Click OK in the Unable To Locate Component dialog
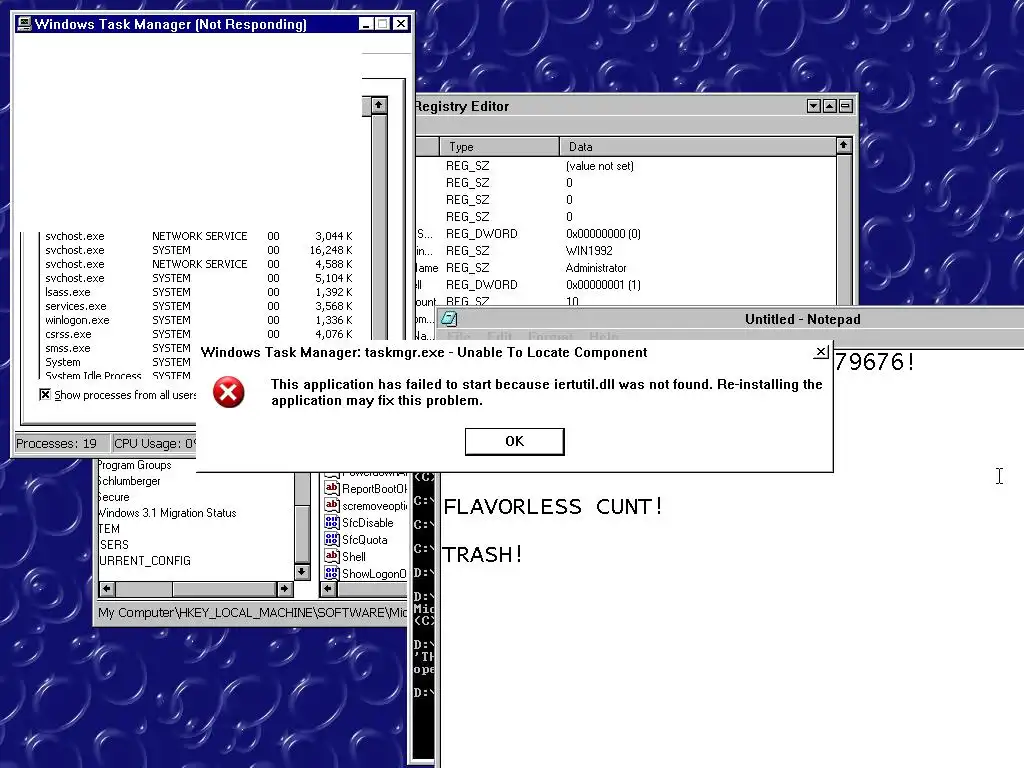Screen dimensions: 1024x768 pyautogui.click(x=515, y=441)
